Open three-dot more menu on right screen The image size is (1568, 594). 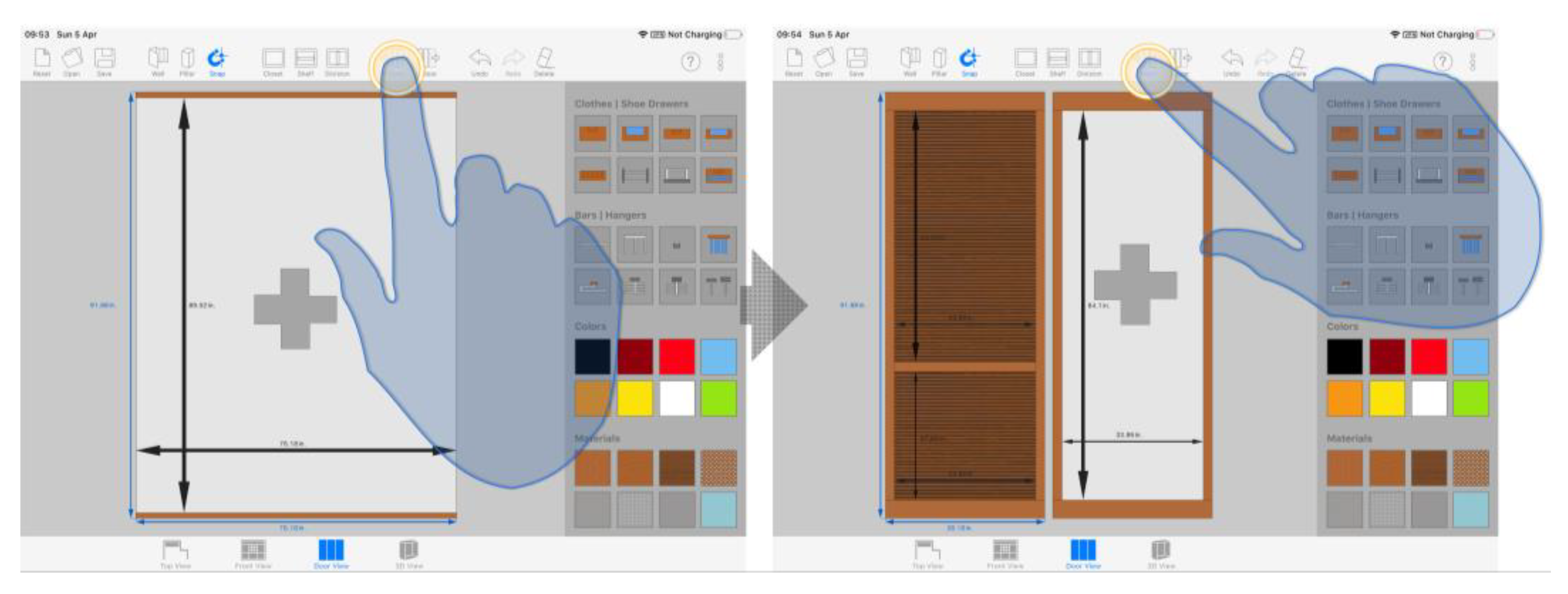(1473, 62)
